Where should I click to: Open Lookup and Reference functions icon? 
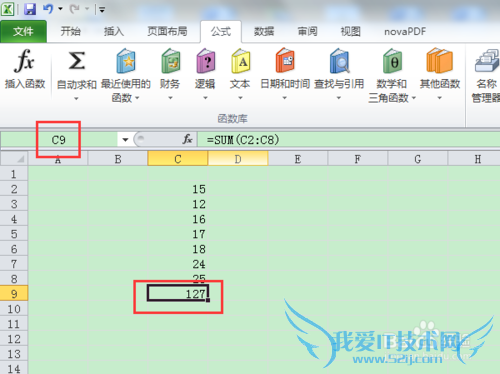(339, 61)
